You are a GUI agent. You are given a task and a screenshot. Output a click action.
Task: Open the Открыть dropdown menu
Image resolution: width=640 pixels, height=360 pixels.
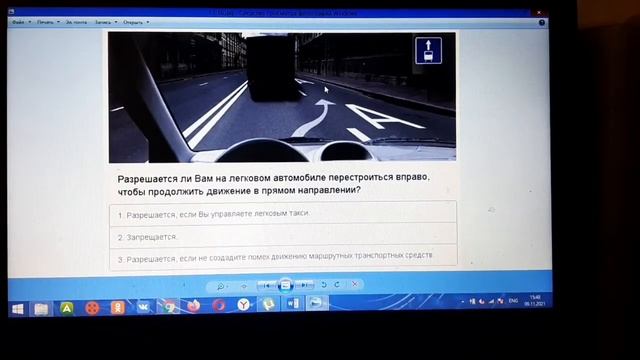pyautogui.click(x=136, y=22)
